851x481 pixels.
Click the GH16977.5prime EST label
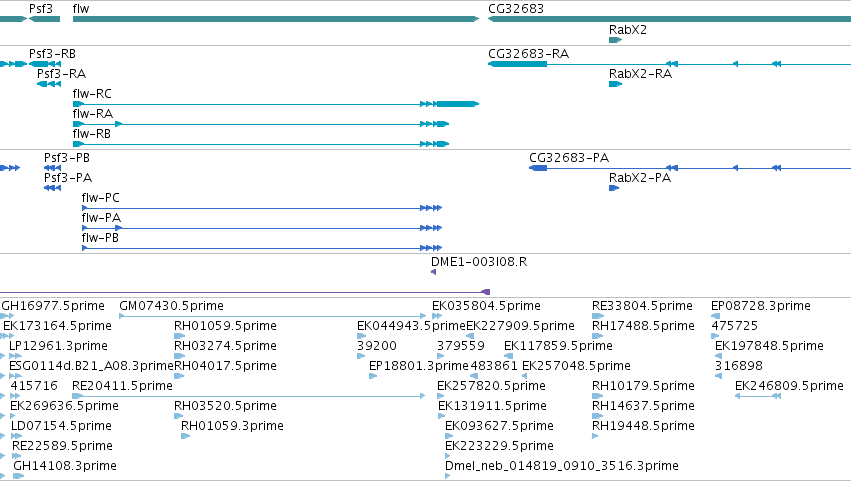click(x=53, y=306)
